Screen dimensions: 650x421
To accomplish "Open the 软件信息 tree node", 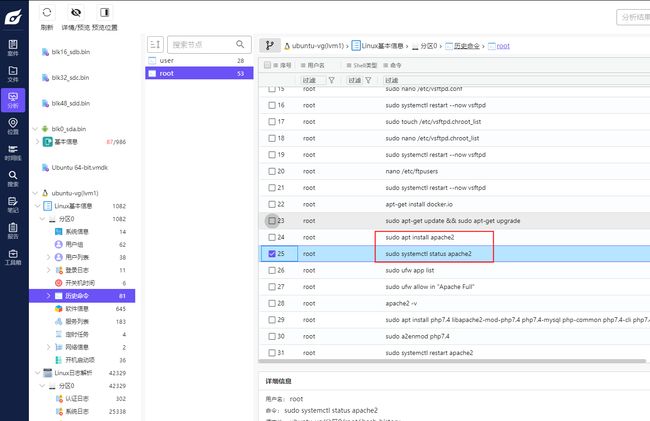I will click(77, 309).
